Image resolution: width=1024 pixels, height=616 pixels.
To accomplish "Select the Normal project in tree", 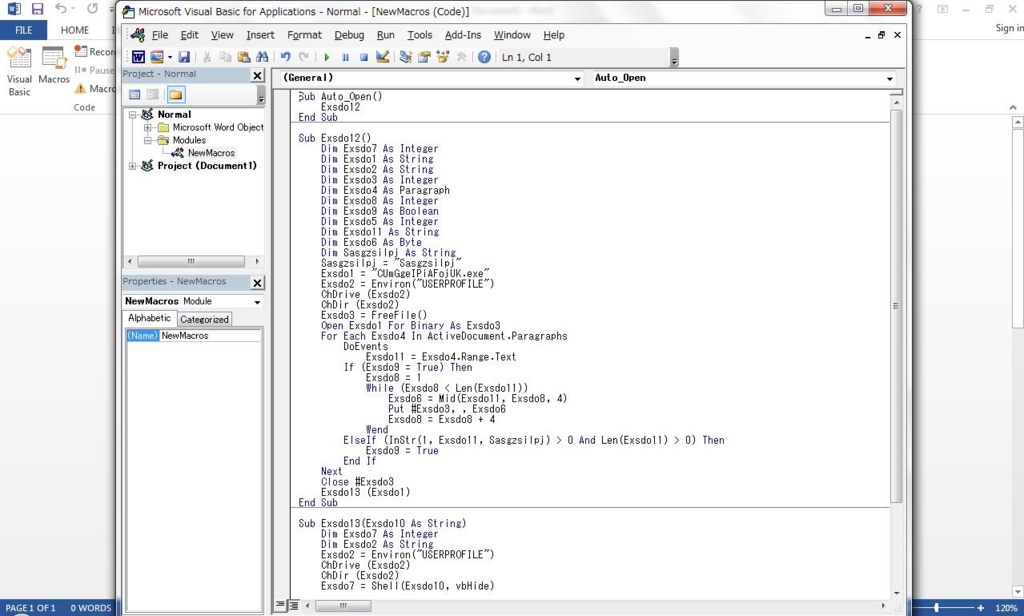I will (x=174, y=114).
